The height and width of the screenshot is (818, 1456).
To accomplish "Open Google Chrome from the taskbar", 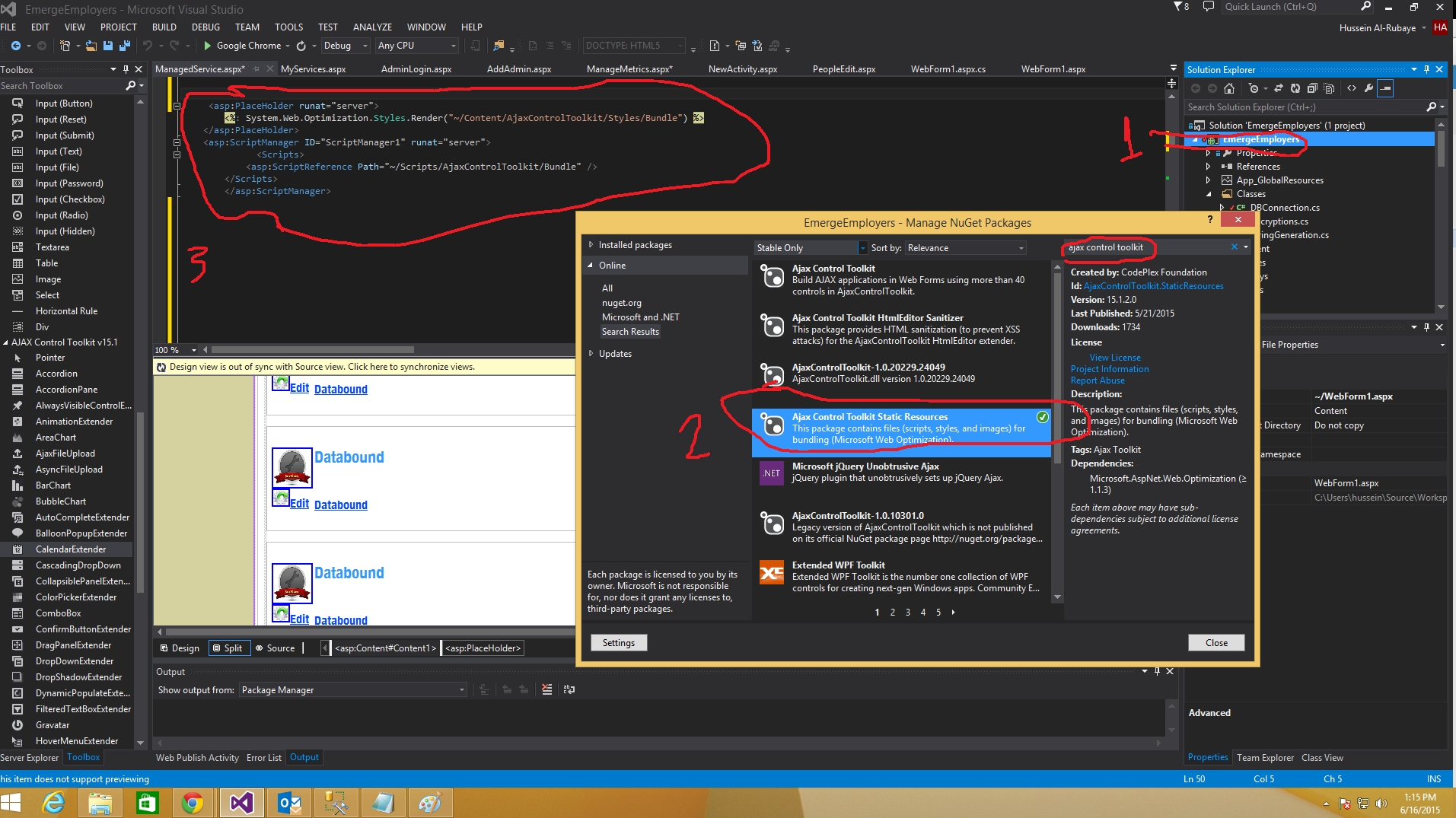I will click(193, 804).
